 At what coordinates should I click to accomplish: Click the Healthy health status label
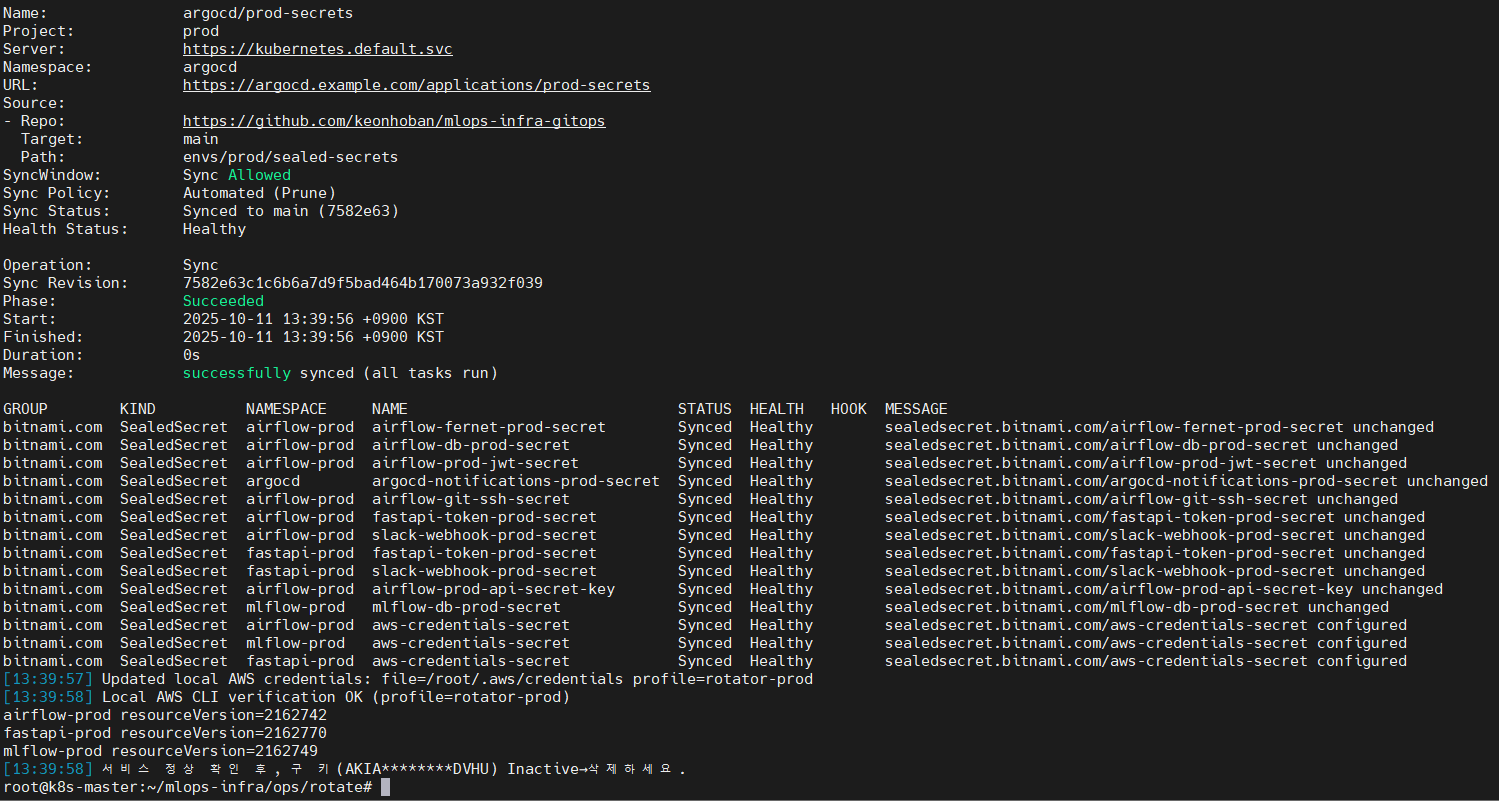(x=214, y=228)
